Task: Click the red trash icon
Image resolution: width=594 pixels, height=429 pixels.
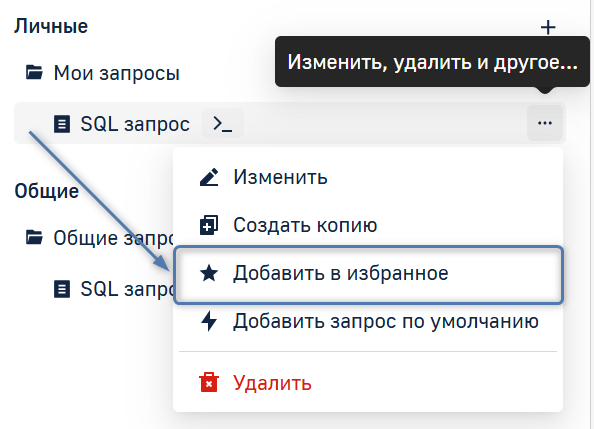Action: tap(209, 382)
